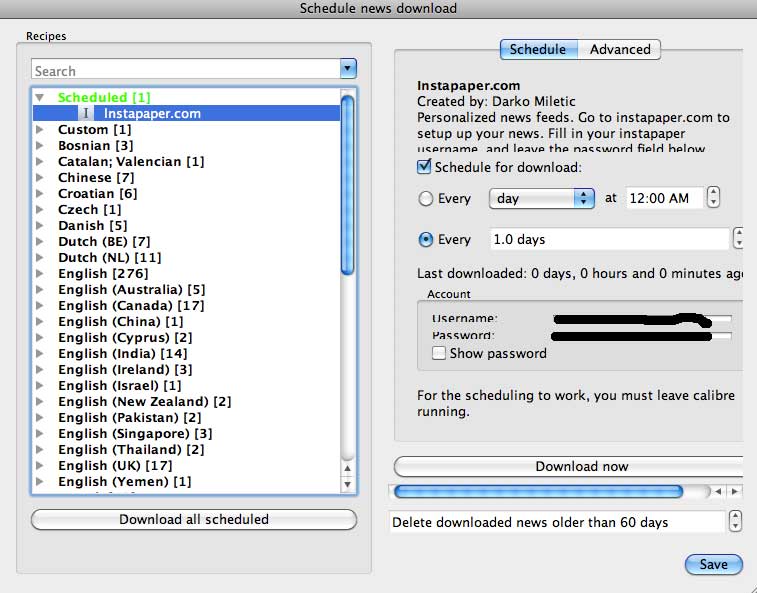Click the delete-older-than days stepper
This screenshot has width=757, height=593.
point(735,522)
